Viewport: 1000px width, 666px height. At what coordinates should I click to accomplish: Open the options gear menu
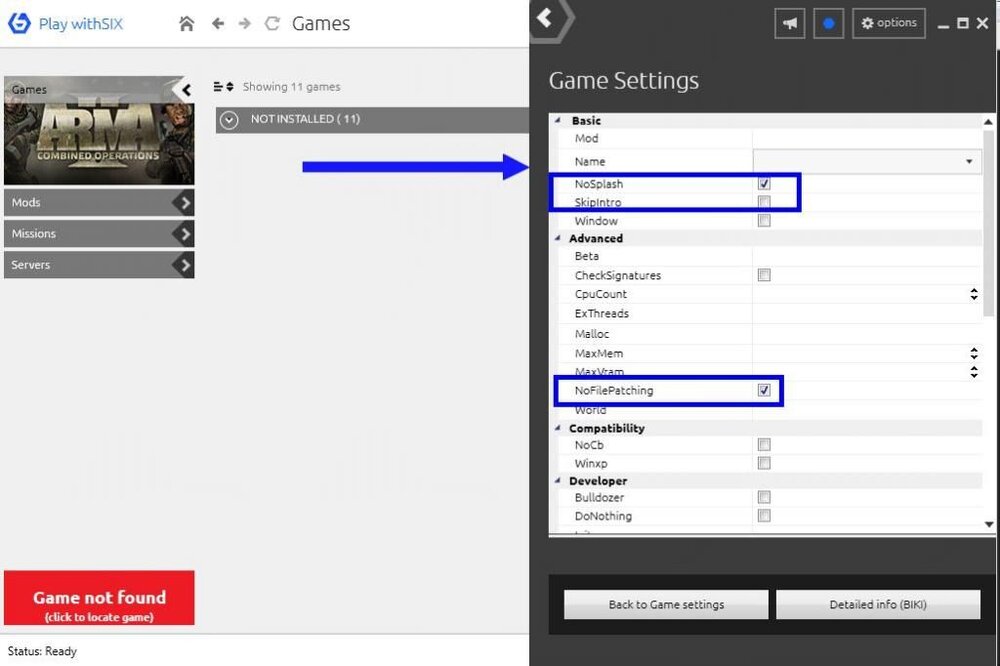pyautogui.click(x=889, y=24)
